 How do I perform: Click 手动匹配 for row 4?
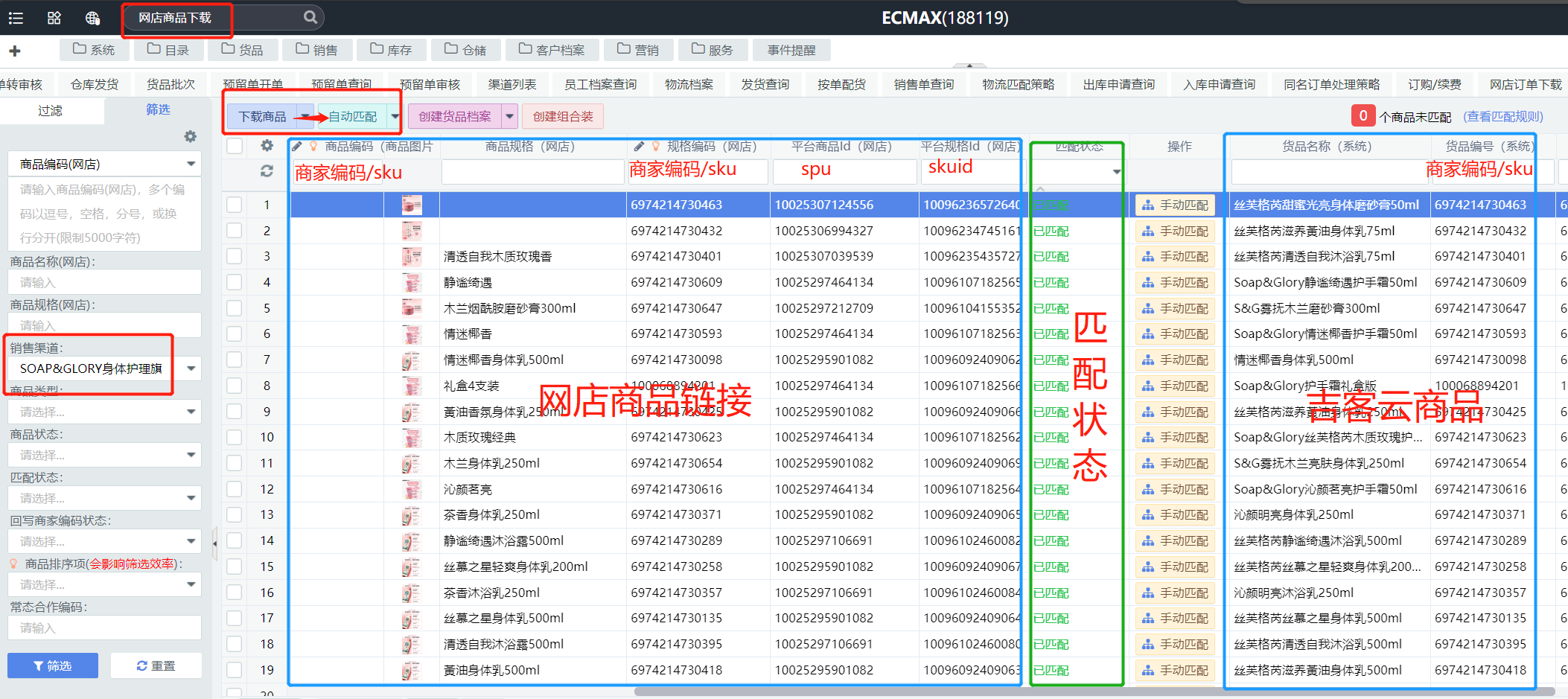click(1175, 282)
